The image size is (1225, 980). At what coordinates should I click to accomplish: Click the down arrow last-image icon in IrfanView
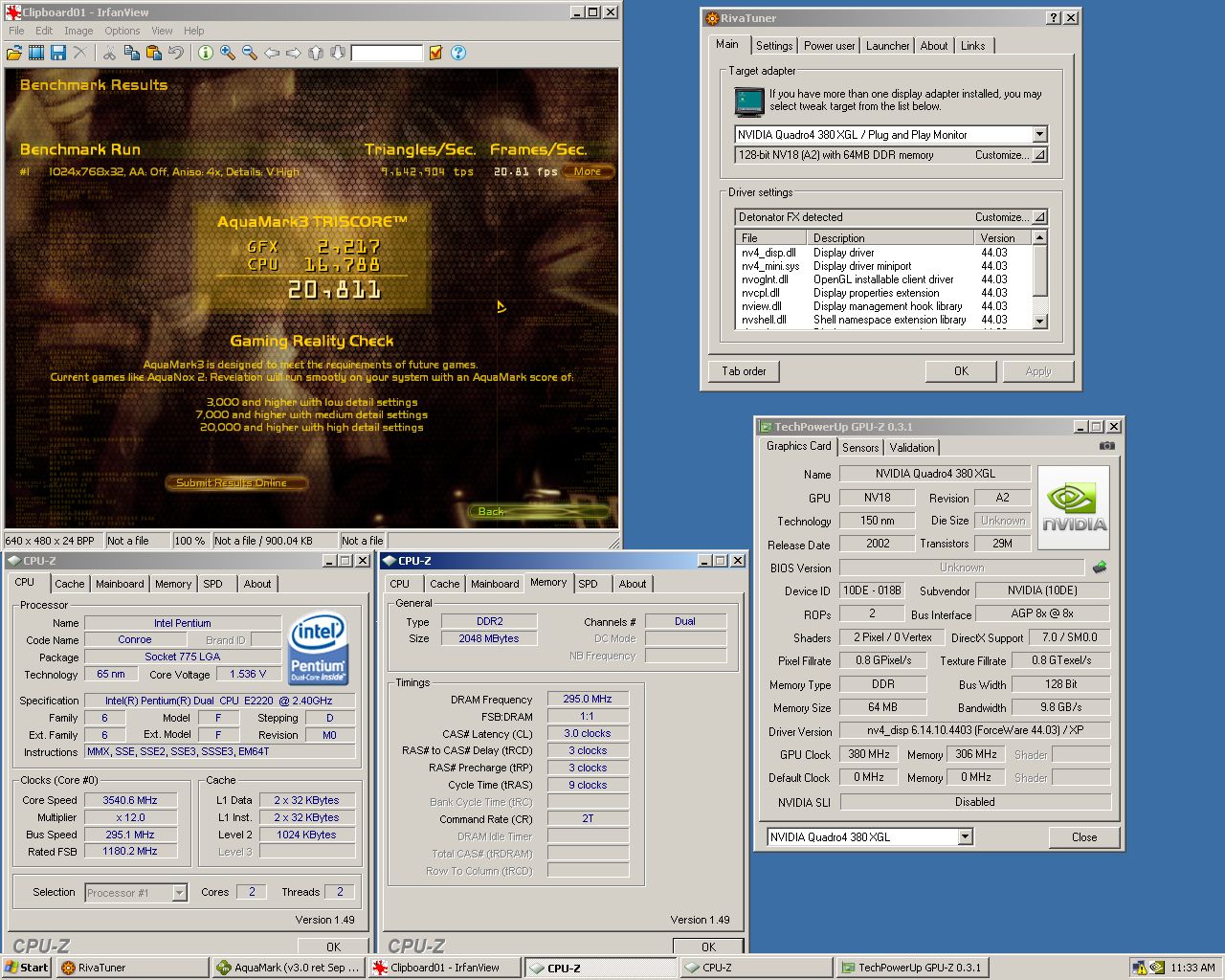pos(337,53)
